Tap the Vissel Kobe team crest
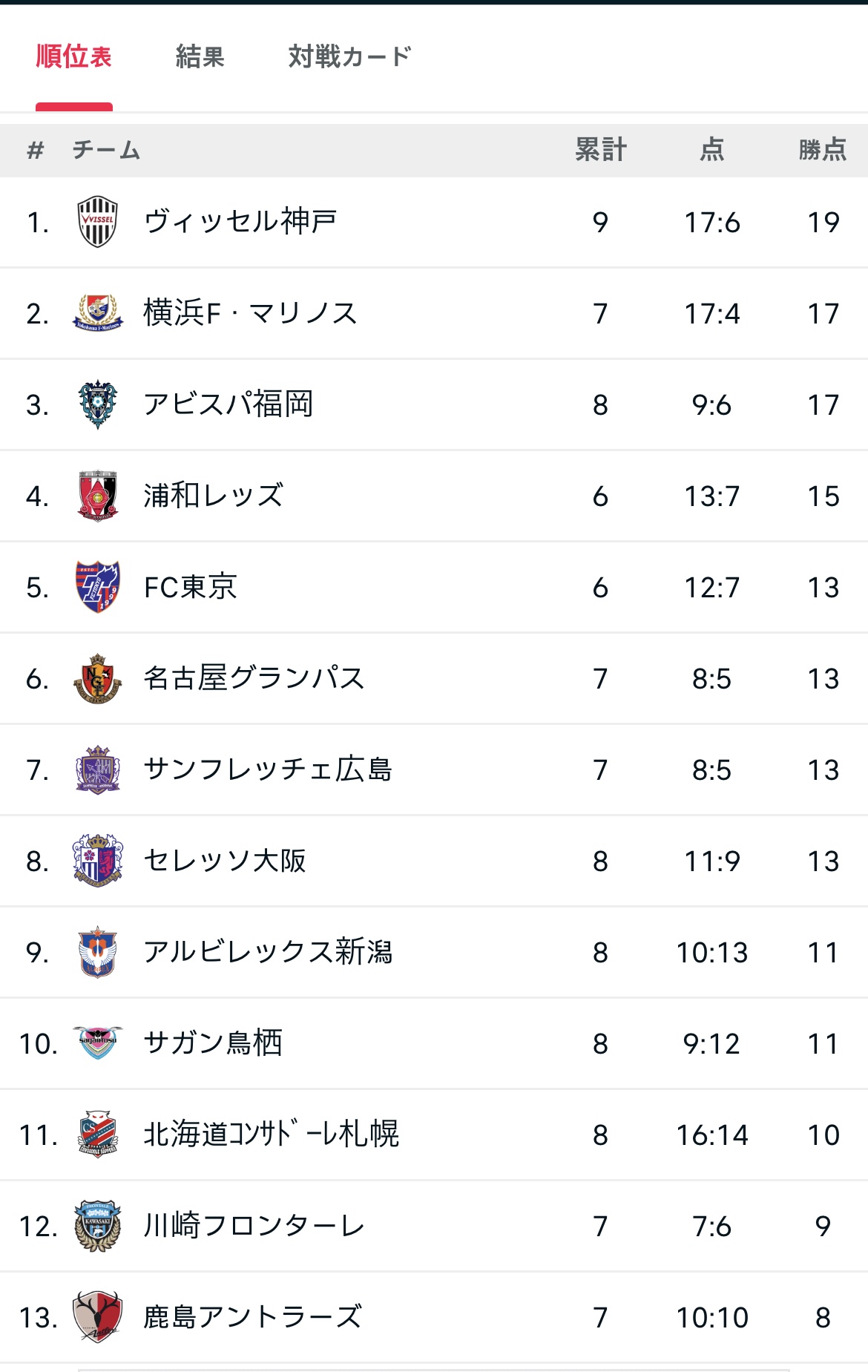The image size is (868, 1372). coord(97,222)
